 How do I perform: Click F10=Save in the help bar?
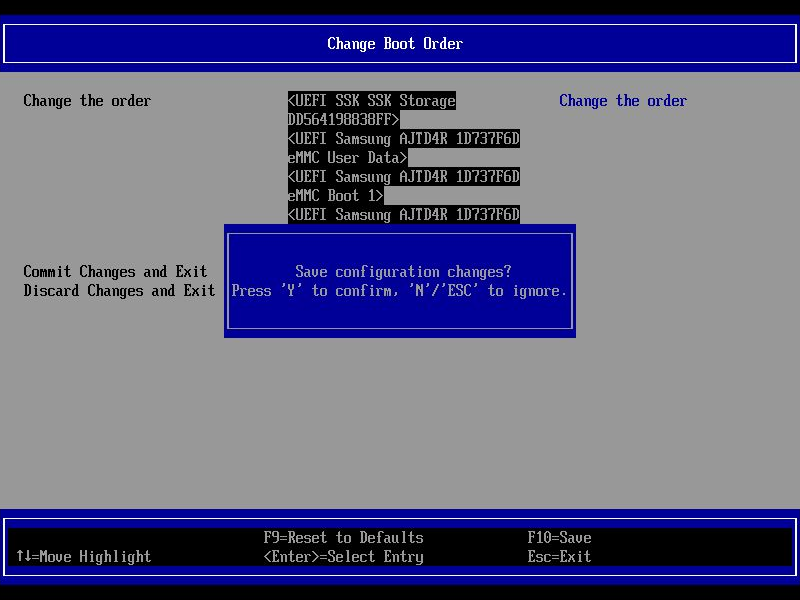[x=559, y=537]
